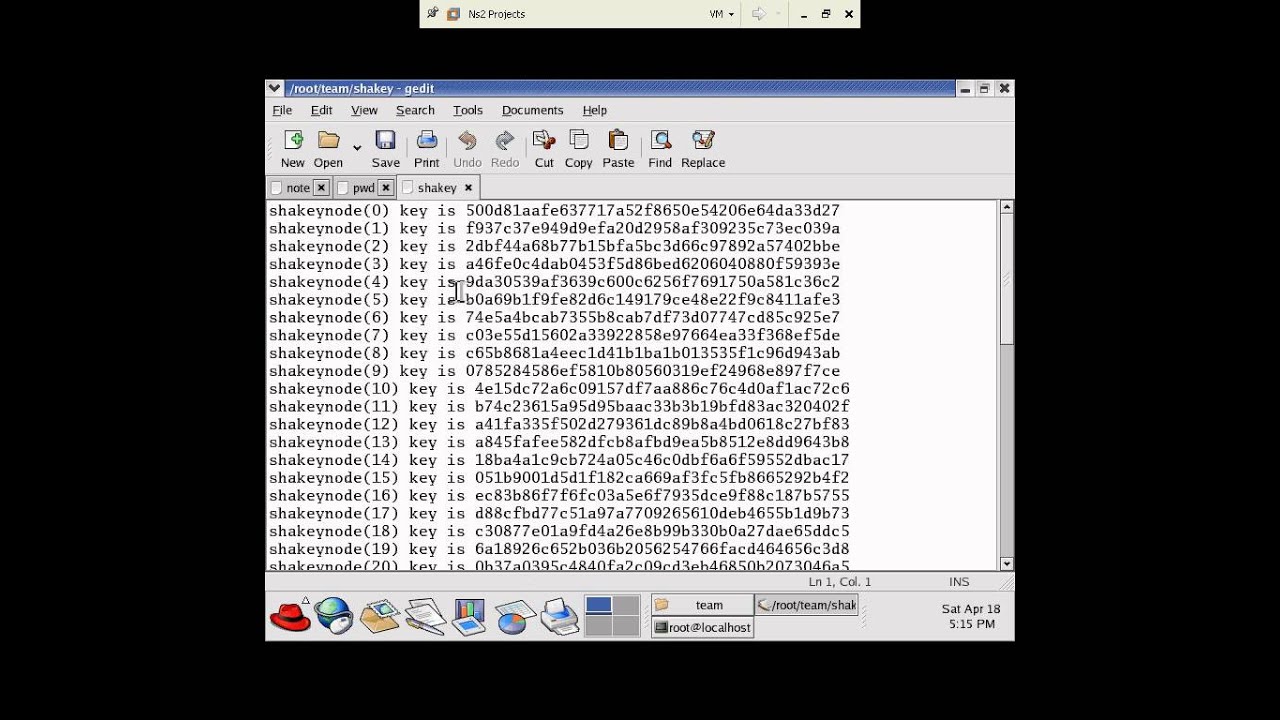Screen dimensions: 1280x720
Task: Close the note tab
Action: [x=321, y=188]
